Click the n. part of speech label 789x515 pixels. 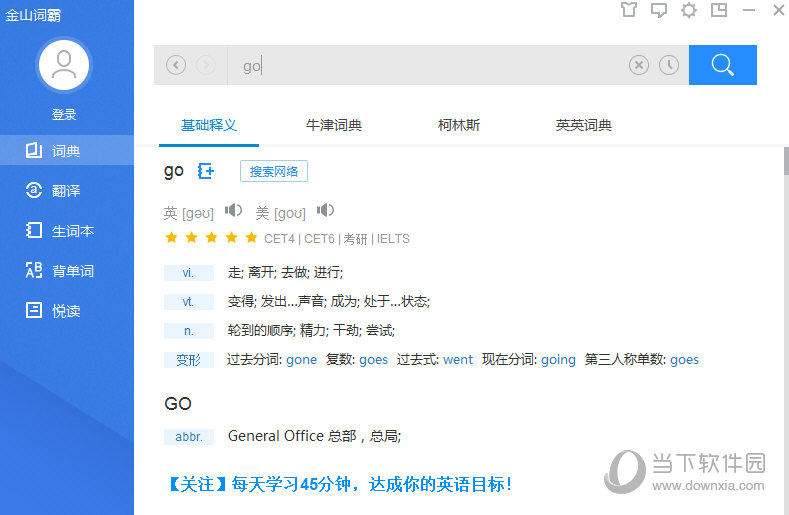tap(188, 331)
